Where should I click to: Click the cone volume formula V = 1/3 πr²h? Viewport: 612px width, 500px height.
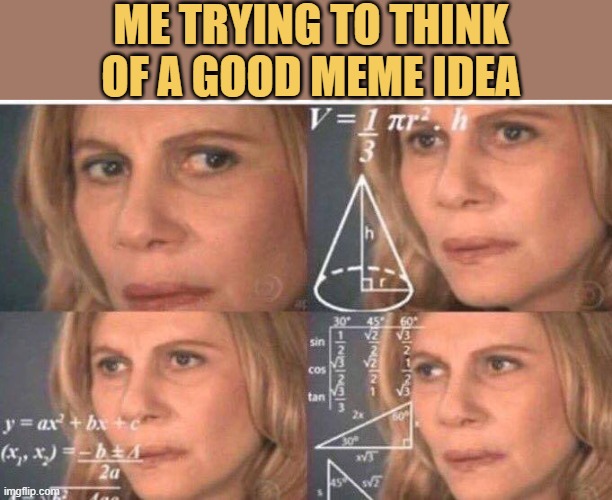388,134
